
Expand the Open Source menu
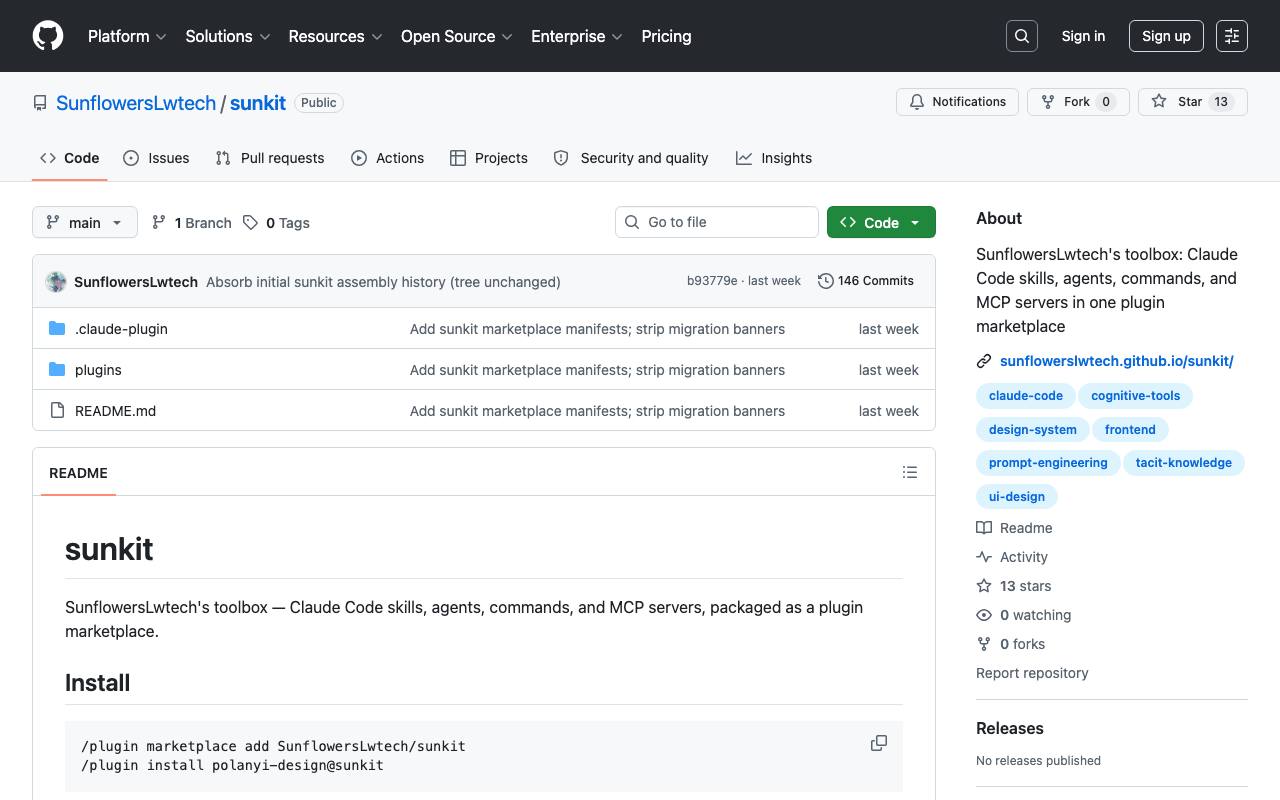coord(457,36)
